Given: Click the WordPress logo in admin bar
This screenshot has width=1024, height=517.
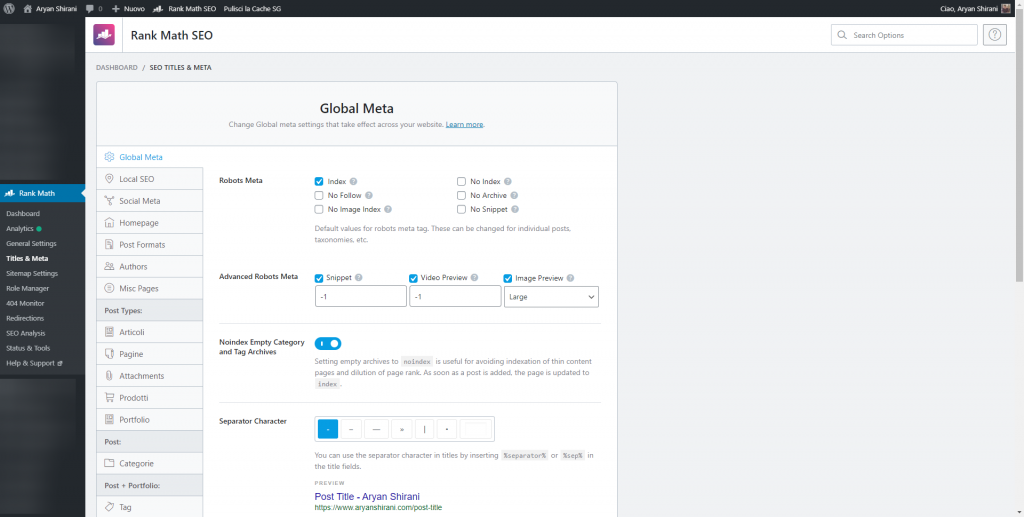Looking at the screenshot, I should [9, 8].
